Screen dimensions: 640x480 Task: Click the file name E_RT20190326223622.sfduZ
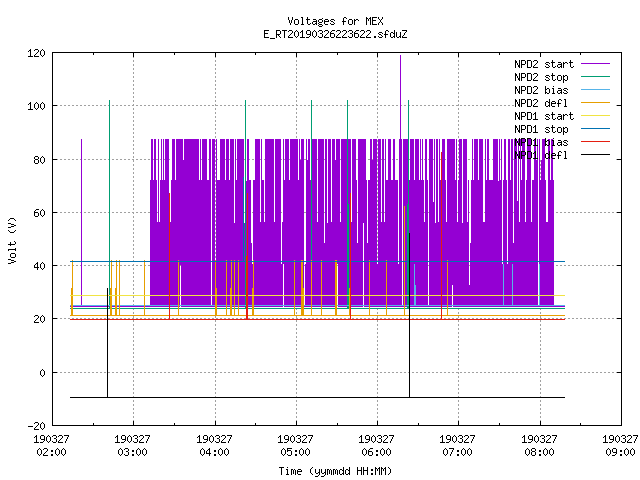335,34
